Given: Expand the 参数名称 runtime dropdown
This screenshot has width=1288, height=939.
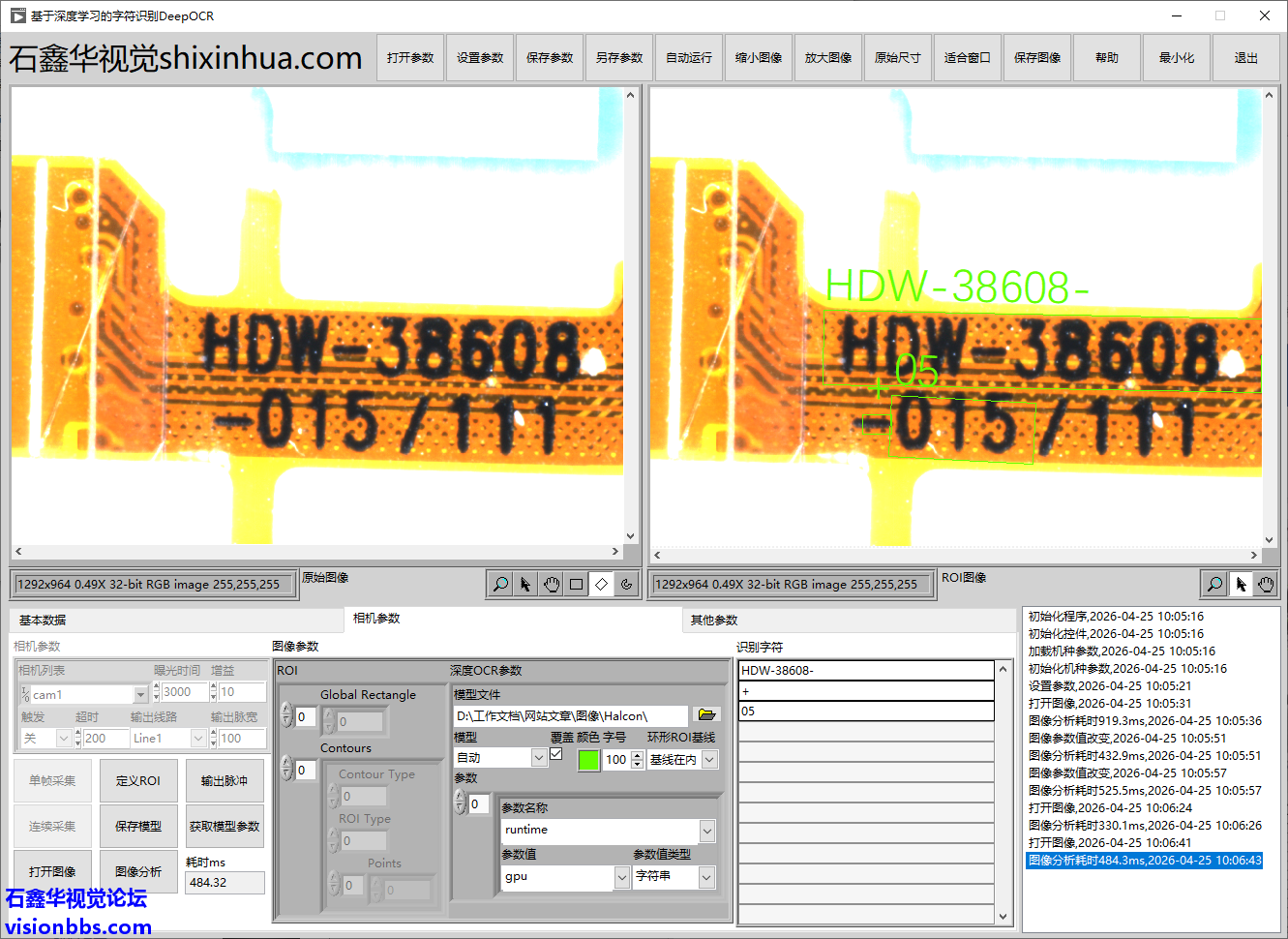Looking at the screenshot, I should coord(707,831).
